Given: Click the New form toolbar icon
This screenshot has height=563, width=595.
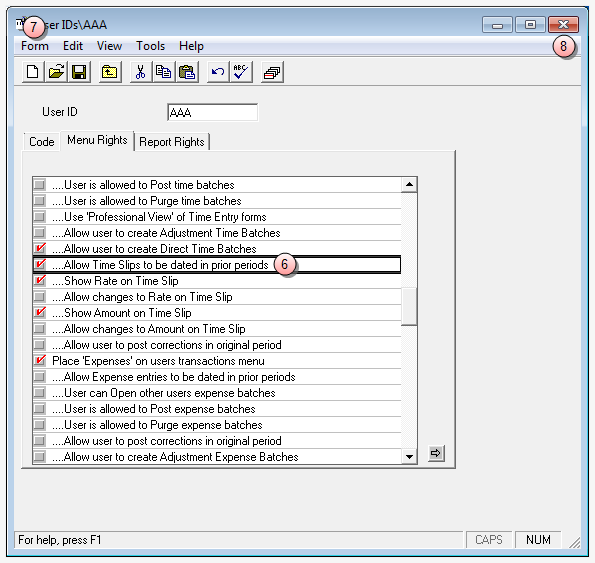Looking at the screenshot, I should (x=33, y=72).
